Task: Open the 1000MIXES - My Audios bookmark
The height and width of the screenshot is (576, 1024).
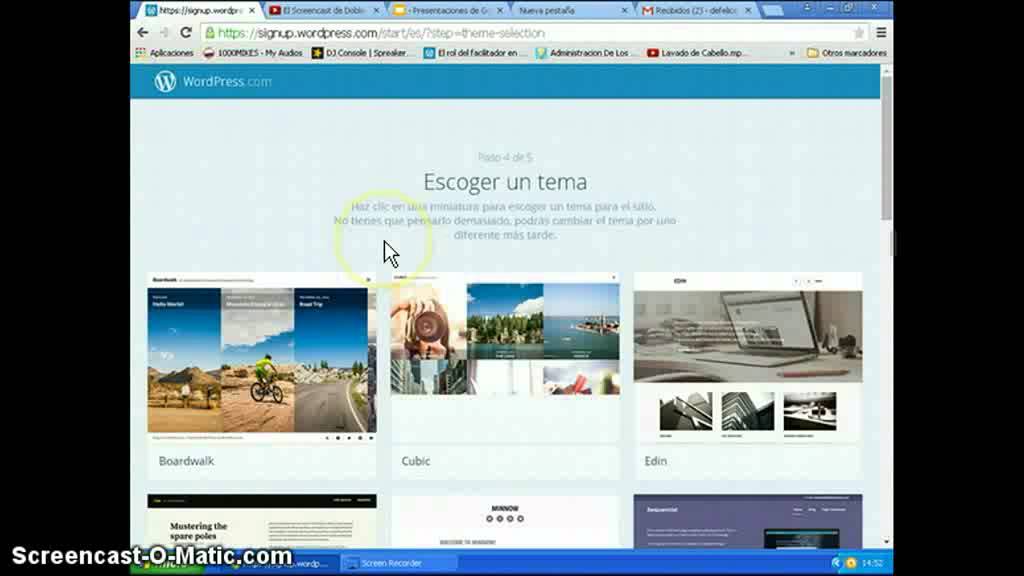Action: (253, 53)
